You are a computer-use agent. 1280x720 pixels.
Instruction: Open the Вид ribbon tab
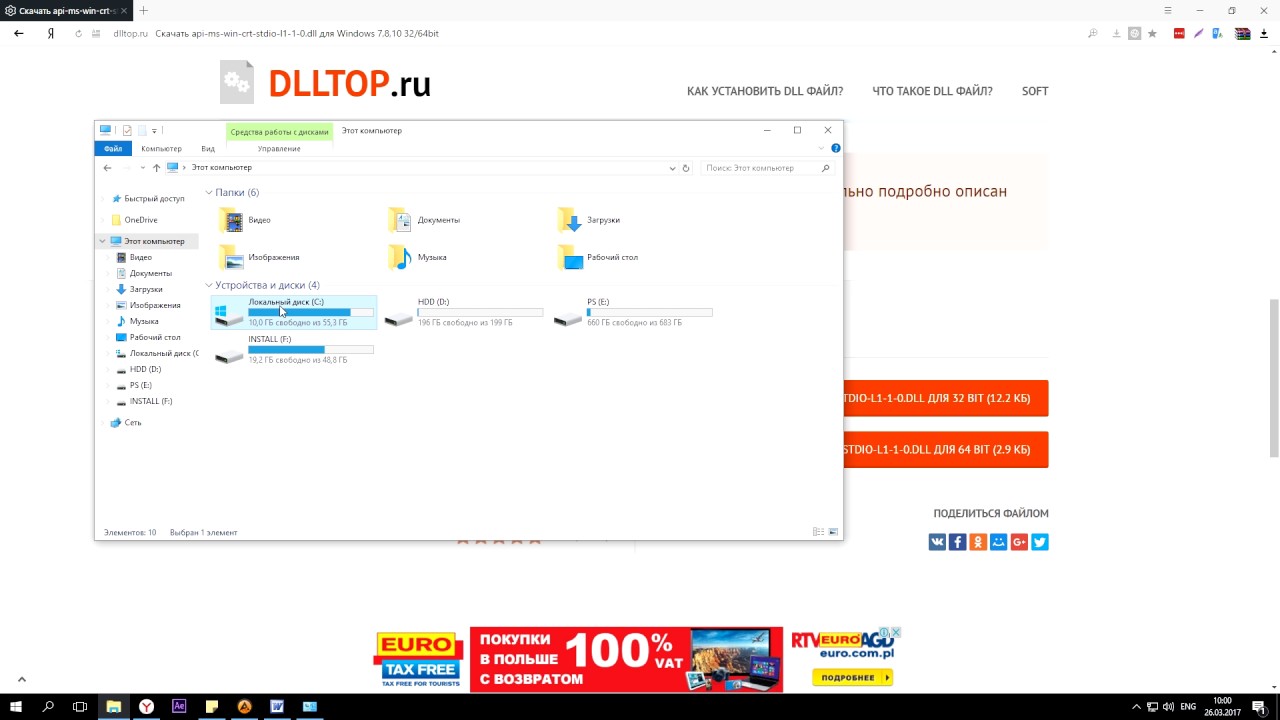pos(208,148)
